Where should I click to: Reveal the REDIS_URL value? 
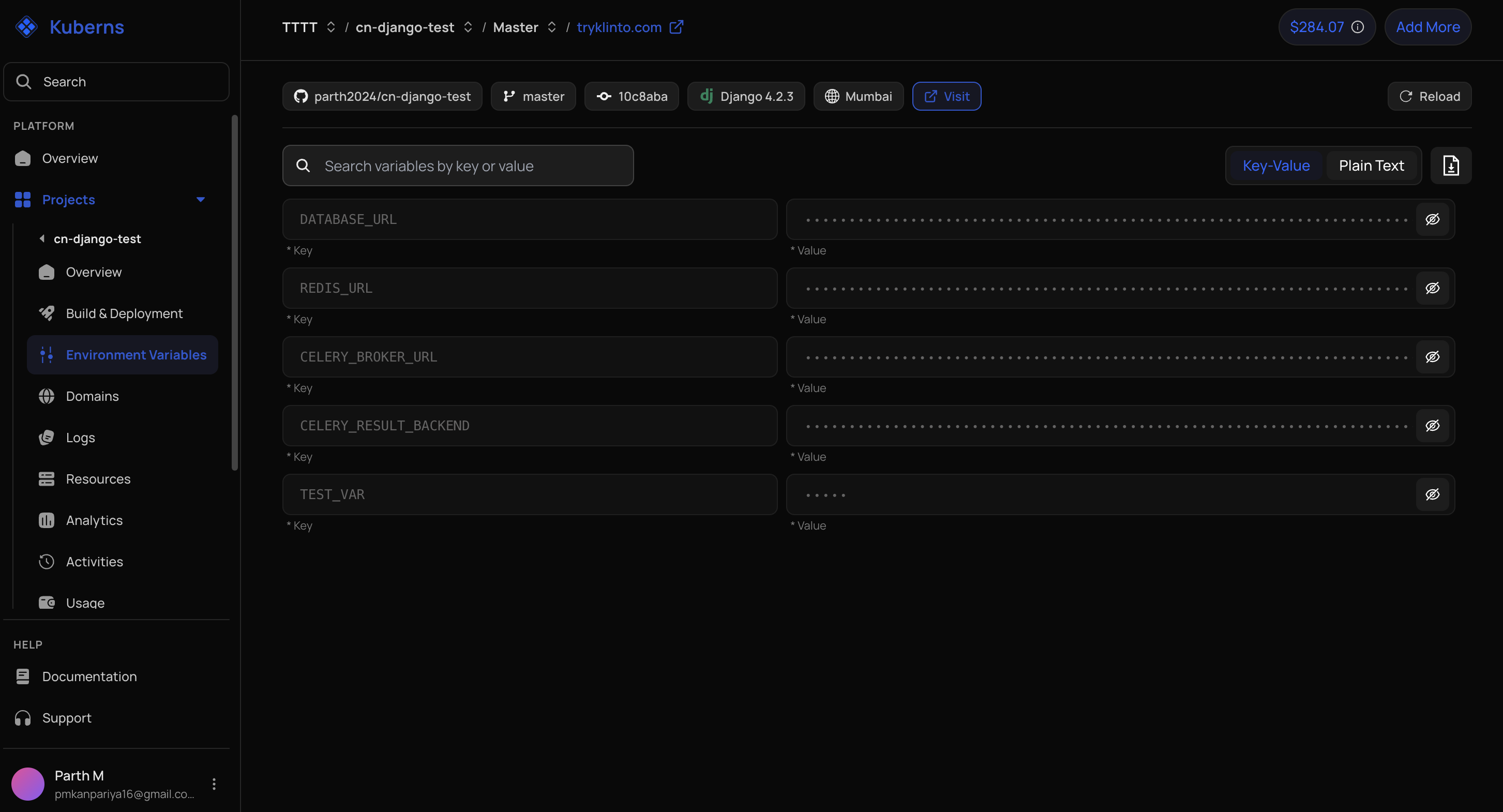[x=1433, y=288]
